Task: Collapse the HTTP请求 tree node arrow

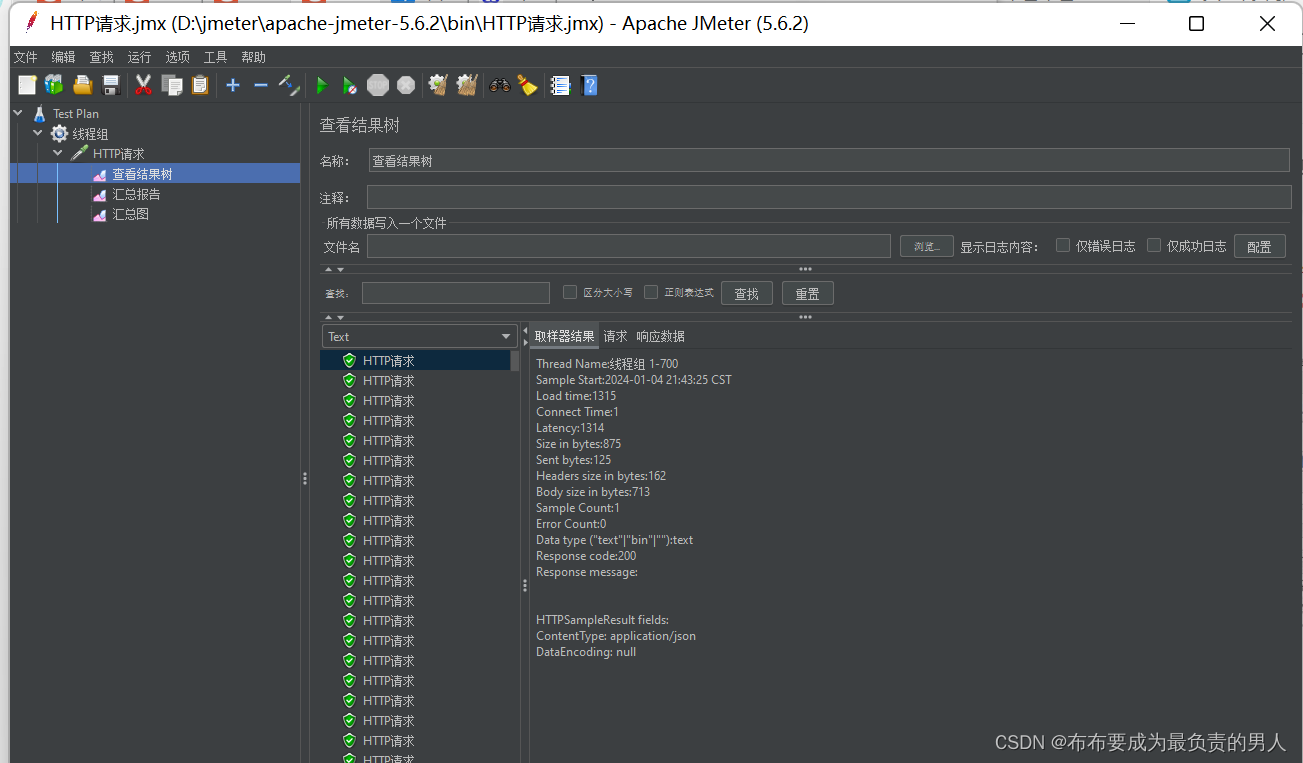Action: (x=58, y=153)
